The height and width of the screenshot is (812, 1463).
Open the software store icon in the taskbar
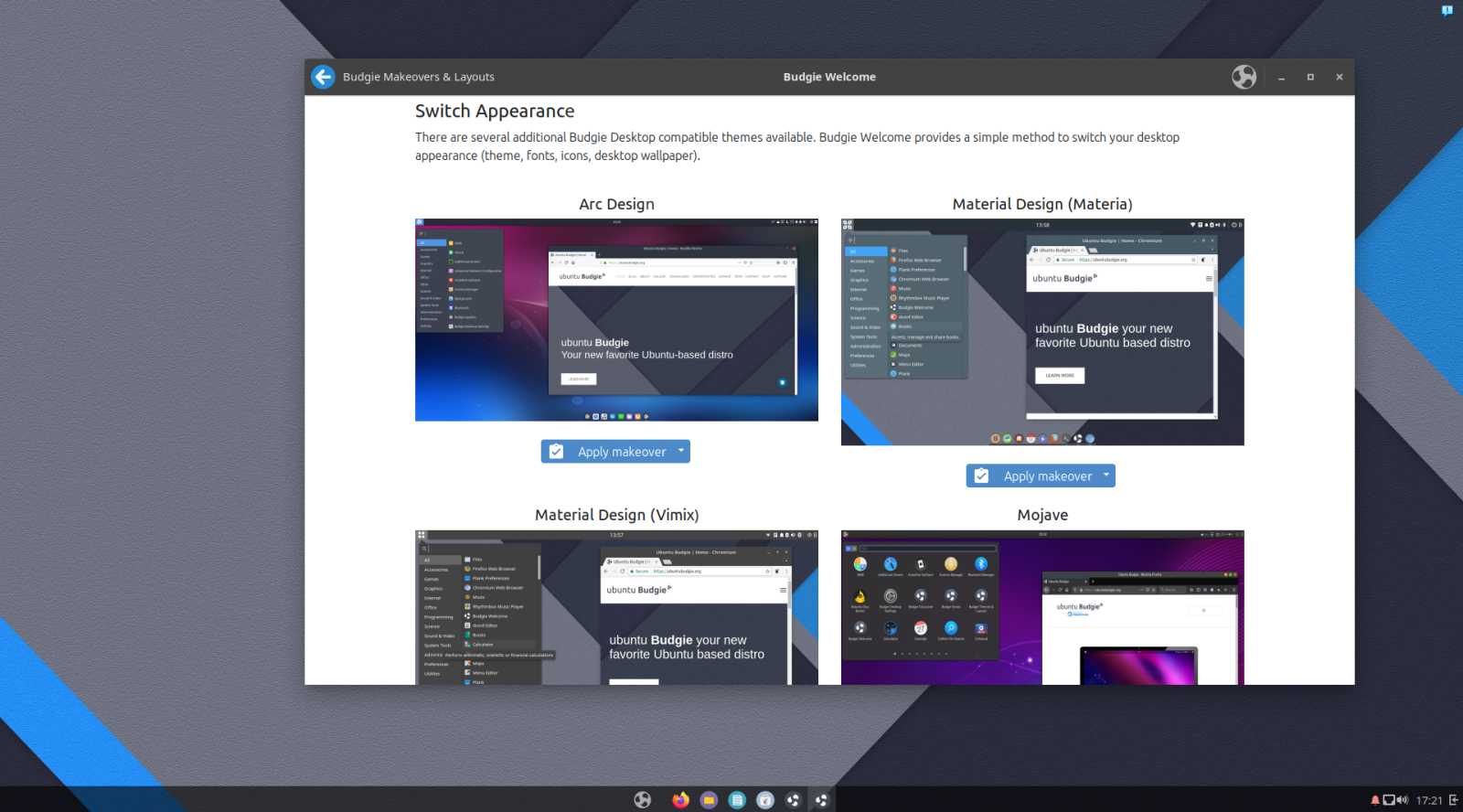765,800
